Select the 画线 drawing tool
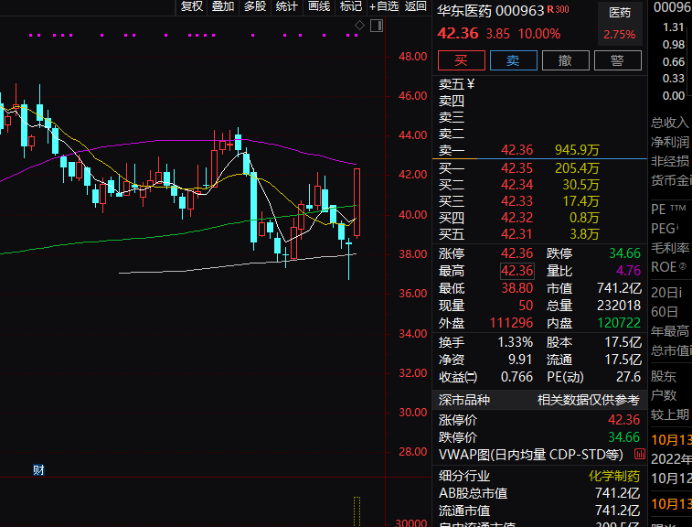 tap(319, 6)
